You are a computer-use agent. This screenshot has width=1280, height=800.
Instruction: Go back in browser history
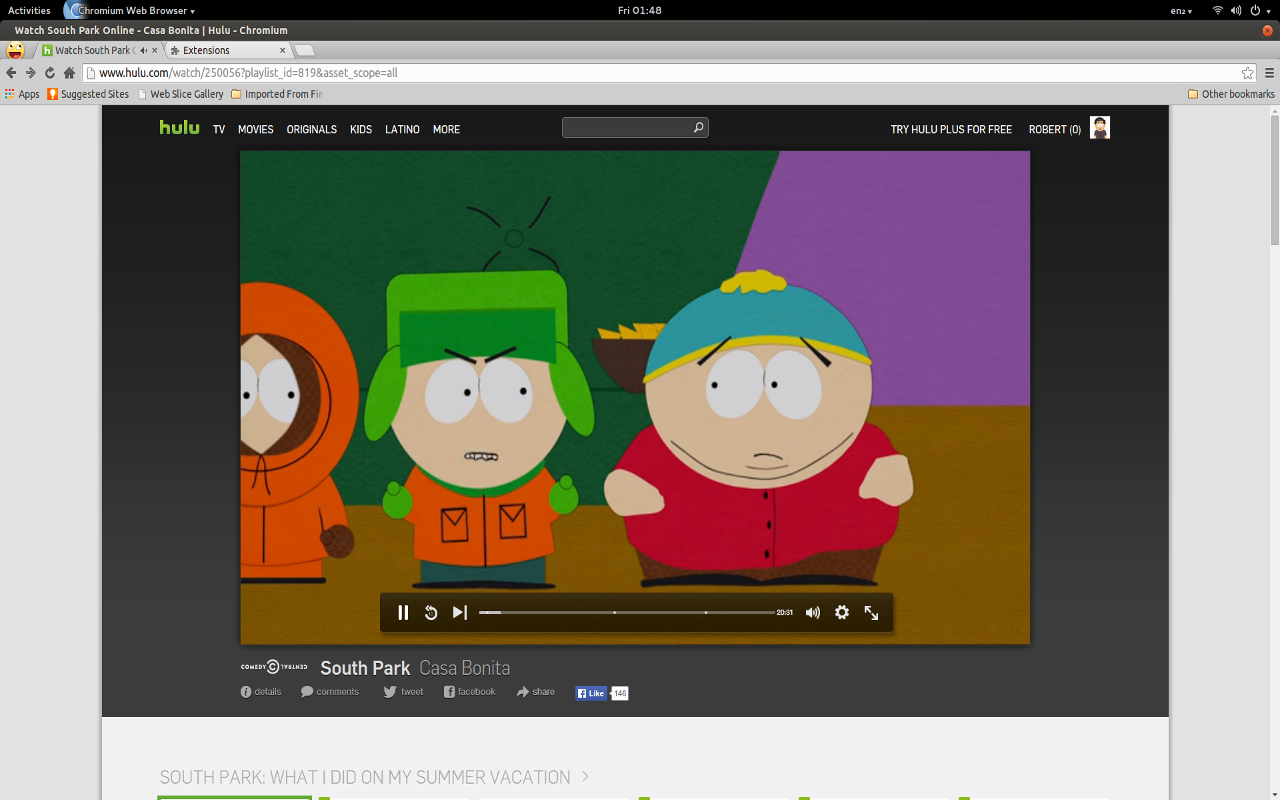click(11, 73)
